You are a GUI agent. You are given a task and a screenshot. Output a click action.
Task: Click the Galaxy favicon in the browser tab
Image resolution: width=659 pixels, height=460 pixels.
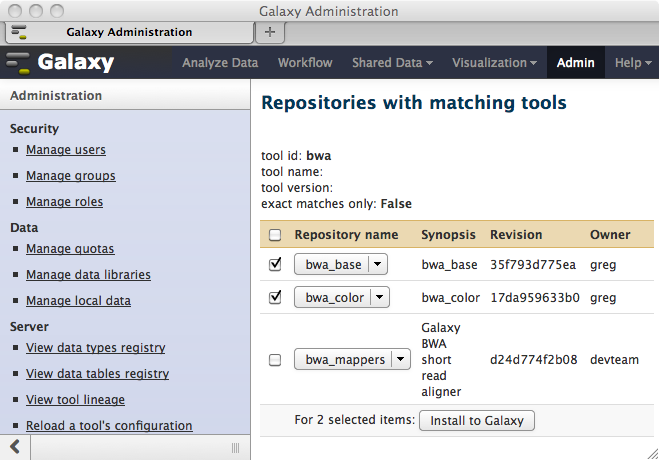point(19,32)
